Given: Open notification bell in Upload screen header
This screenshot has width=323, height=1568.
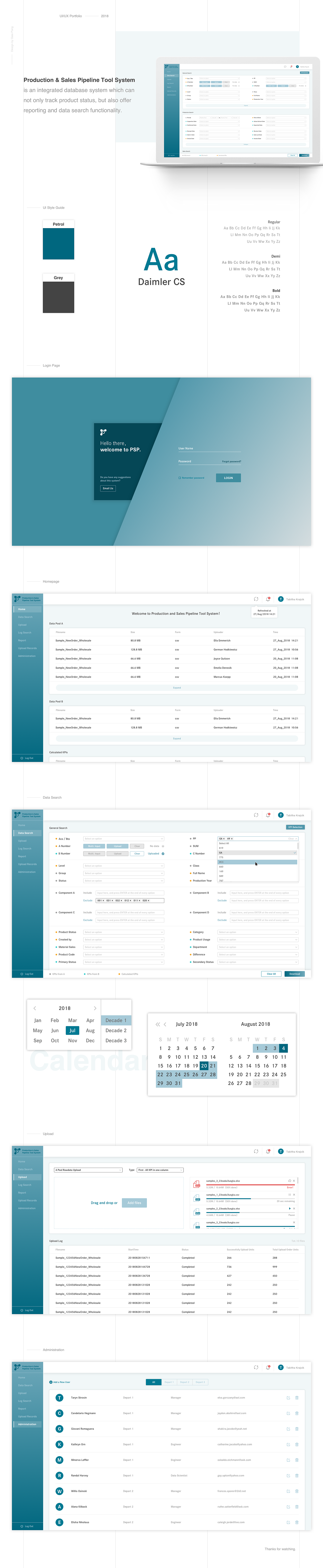Looking at the screenshot, I should point(268,1151).
